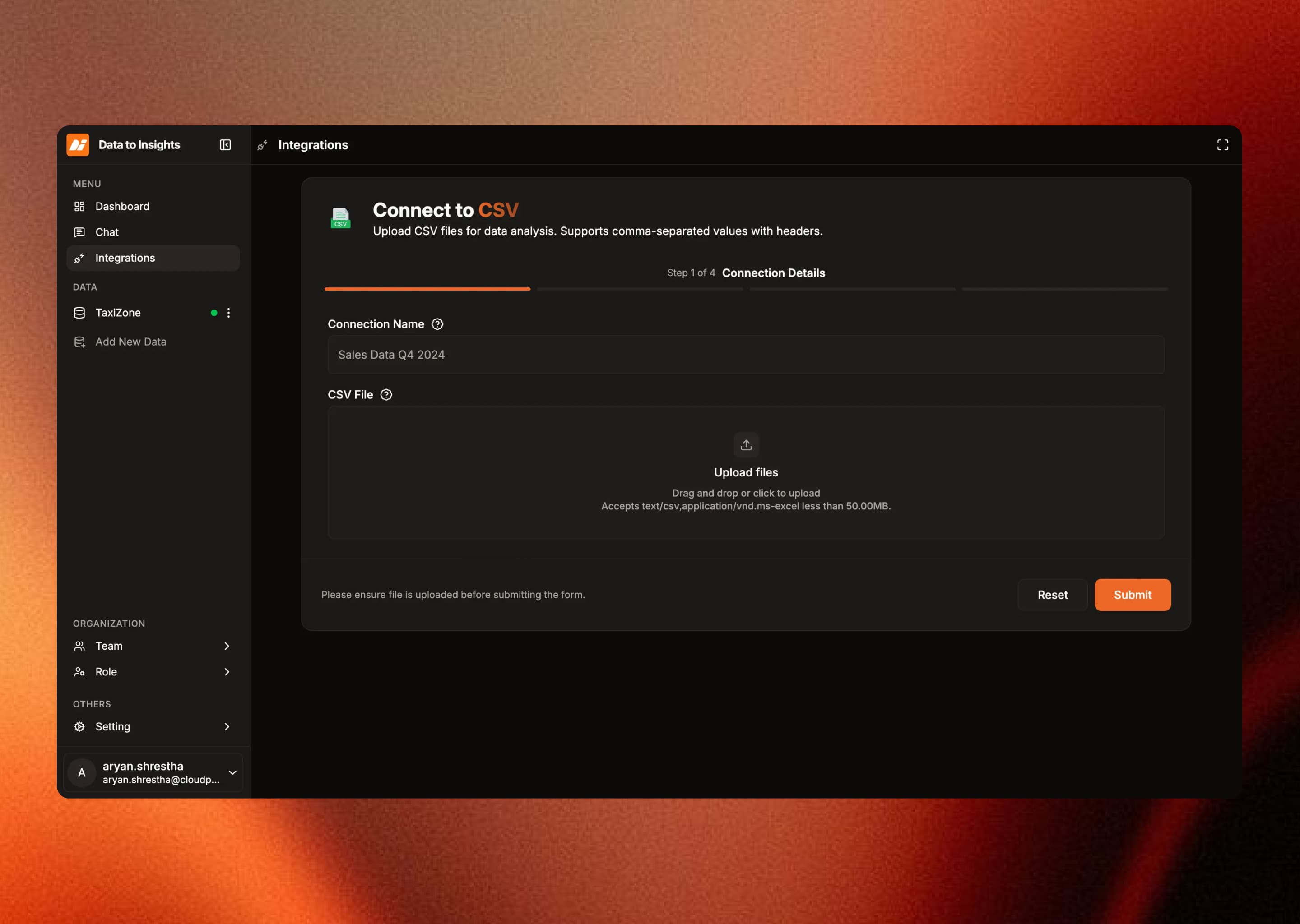
Task: Click the "Connection Name" field label
Action: 376,324
